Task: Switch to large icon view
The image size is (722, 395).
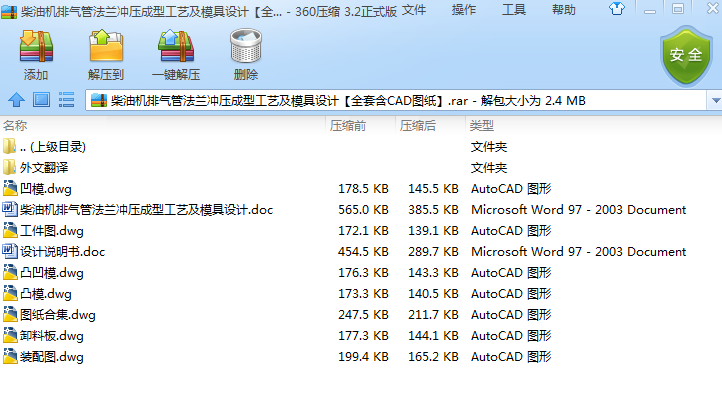Action: click(x=41, y=100)
